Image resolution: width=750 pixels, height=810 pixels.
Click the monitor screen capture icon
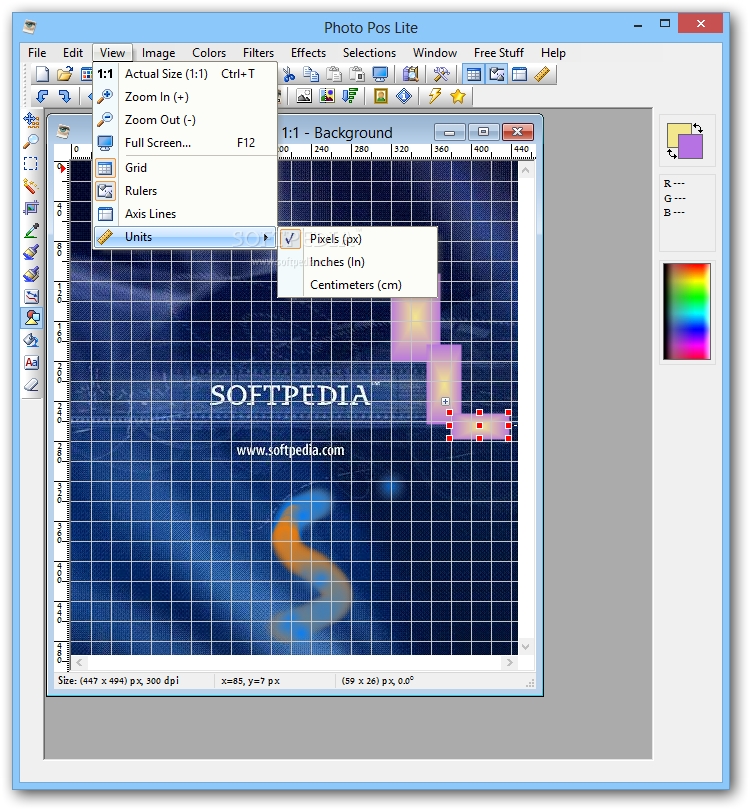tap(380, 74)
